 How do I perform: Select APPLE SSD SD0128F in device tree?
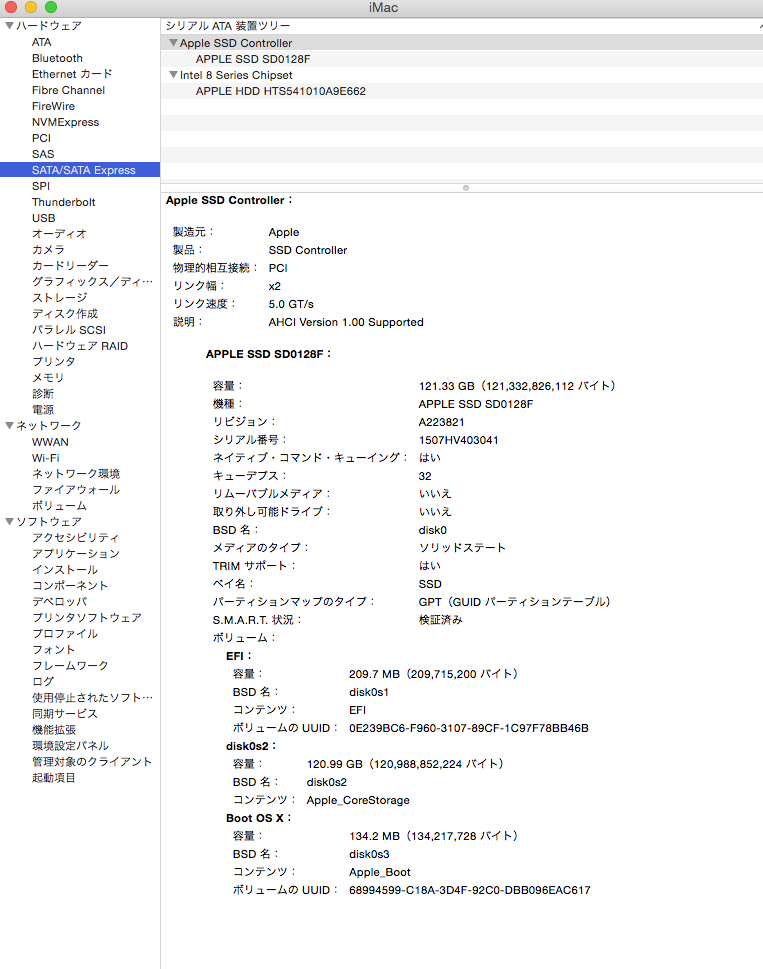[253, 59]
